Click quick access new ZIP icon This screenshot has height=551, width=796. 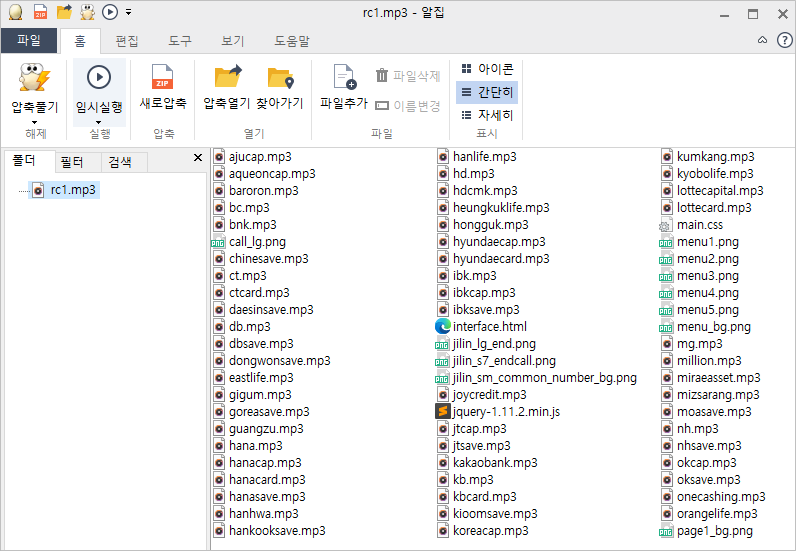coord(40,12)
